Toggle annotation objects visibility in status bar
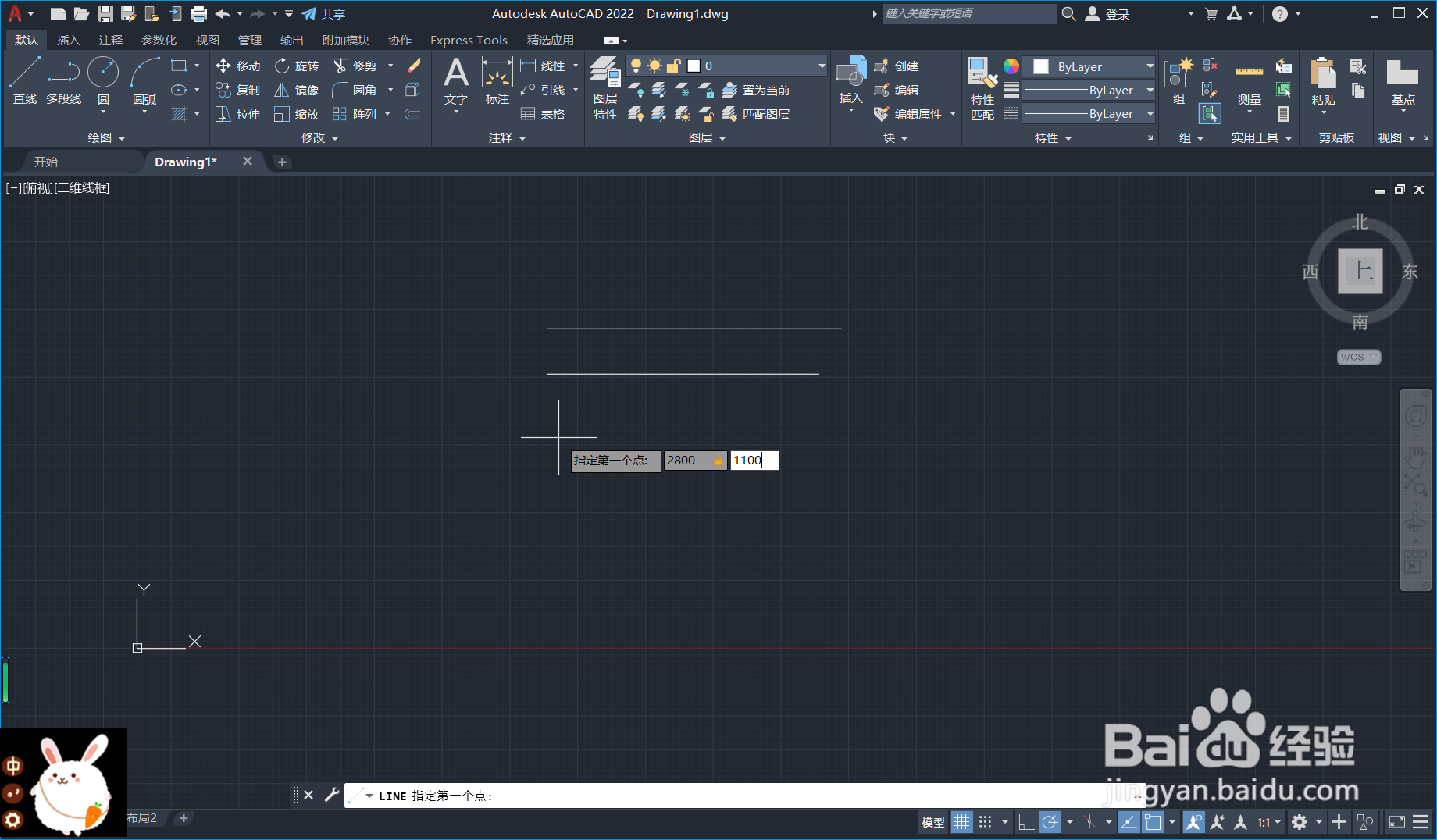Image resolution: width=1437 pixels, height=840 pixels. pyautogui.click(x=1193, y=822)
